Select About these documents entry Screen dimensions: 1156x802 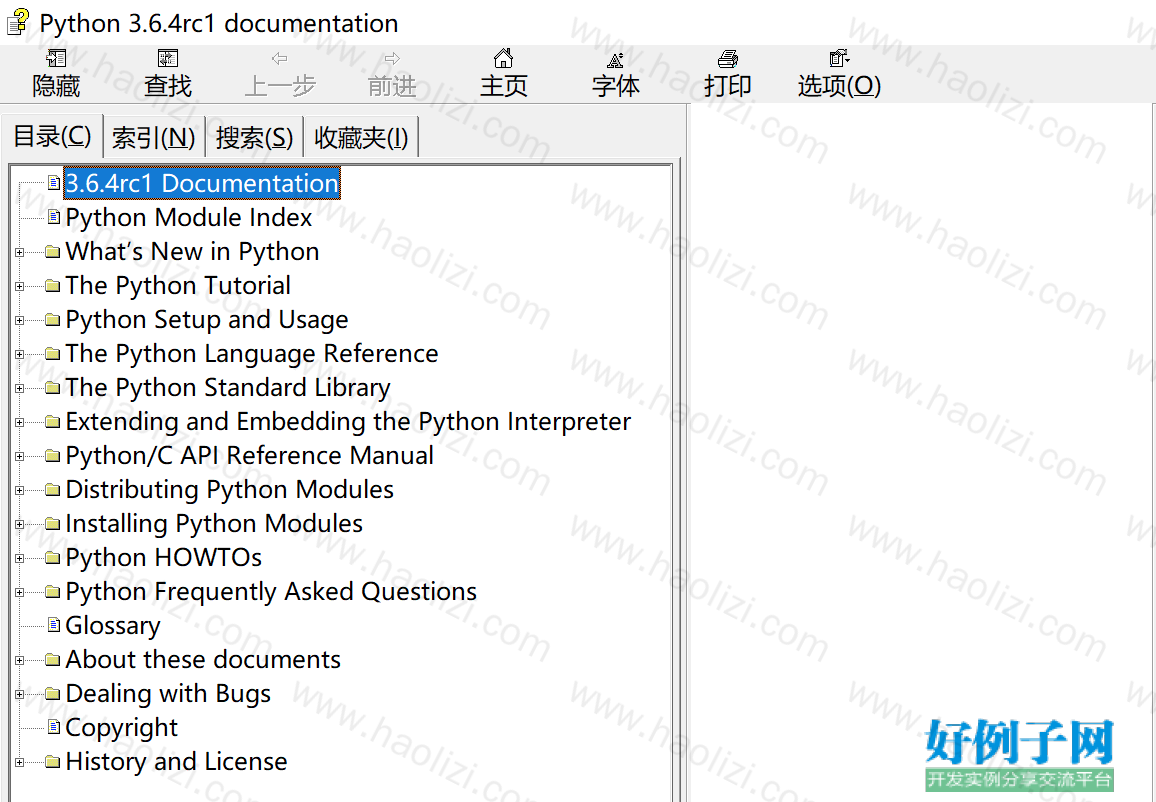(203, 660)
